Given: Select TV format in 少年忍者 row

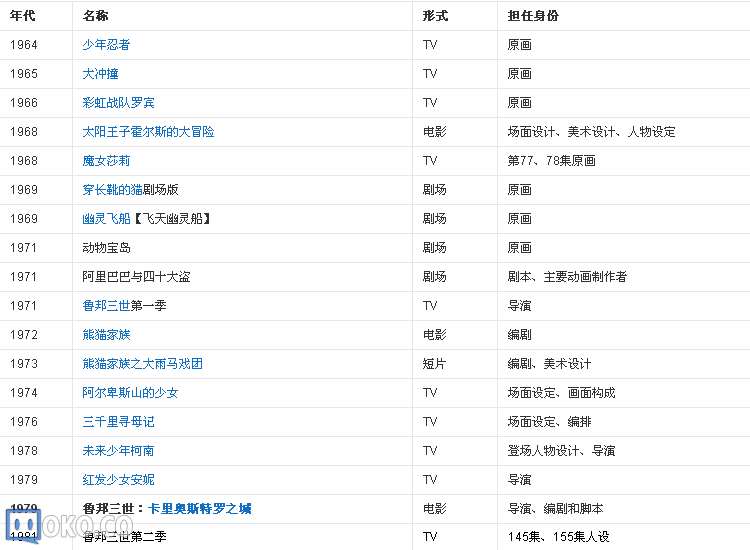Looking at the screenshot, I should (430, 45).
